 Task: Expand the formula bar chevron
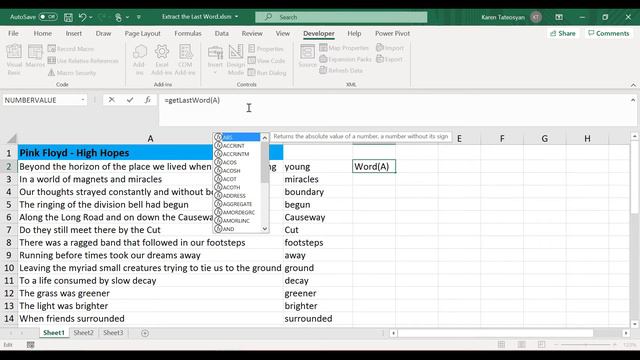coord(633,100)
